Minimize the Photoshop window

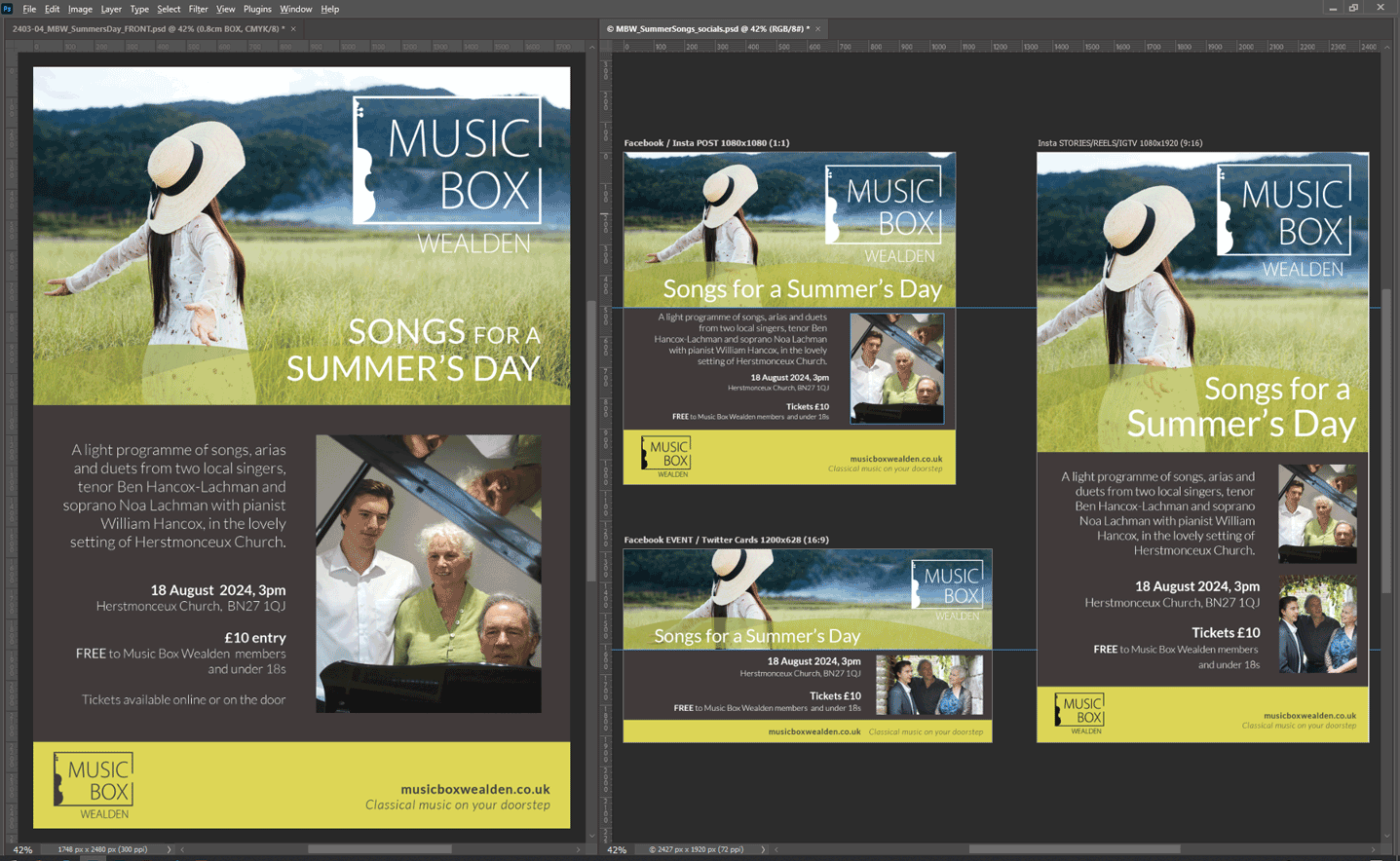[1332, 8]
